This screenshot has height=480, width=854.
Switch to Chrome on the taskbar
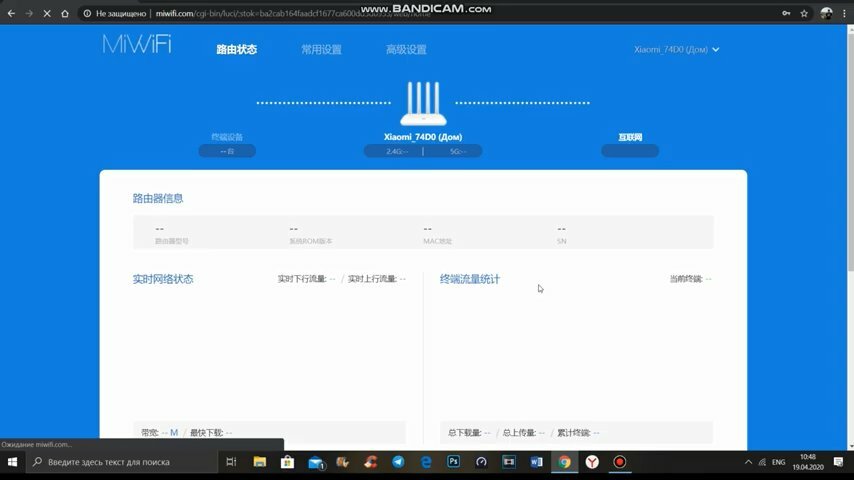pos(564,462)
